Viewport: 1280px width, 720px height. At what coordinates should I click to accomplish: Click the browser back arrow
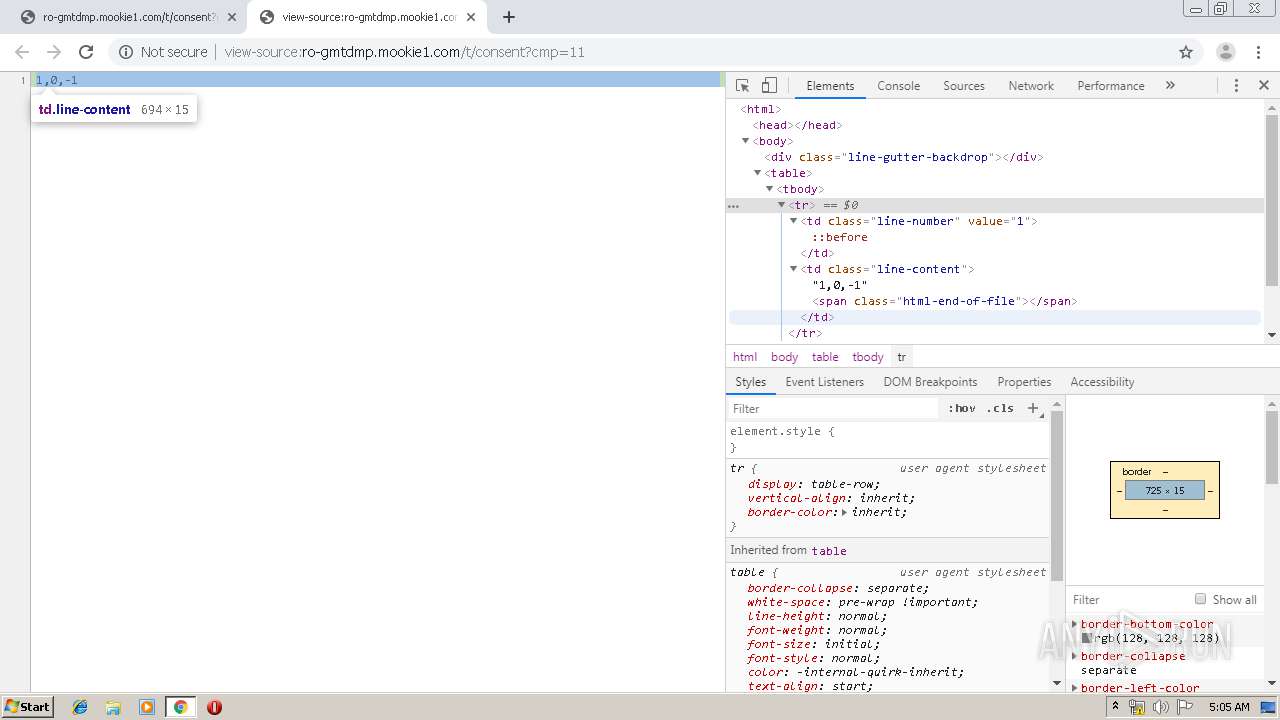(x=22, y=52)
